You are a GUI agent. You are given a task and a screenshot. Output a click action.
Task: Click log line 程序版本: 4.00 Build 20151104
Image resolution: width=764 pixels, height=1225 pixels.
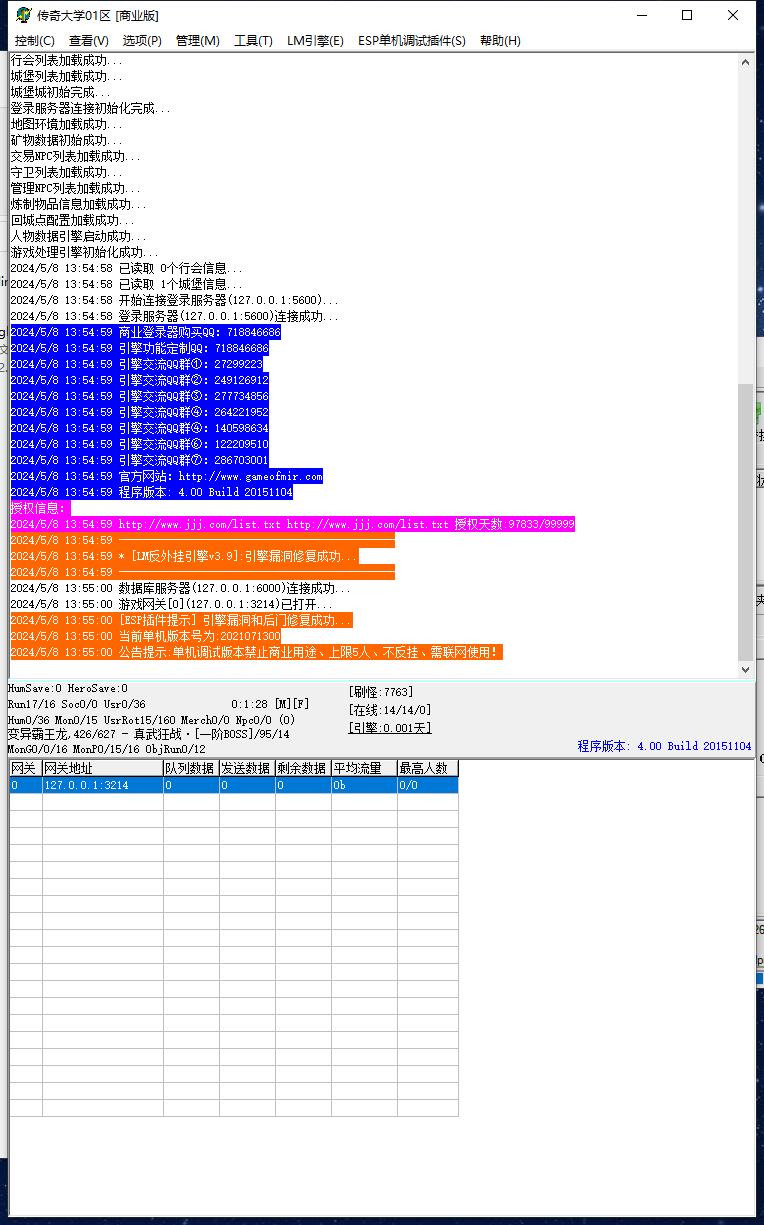(x=152, y=492)
